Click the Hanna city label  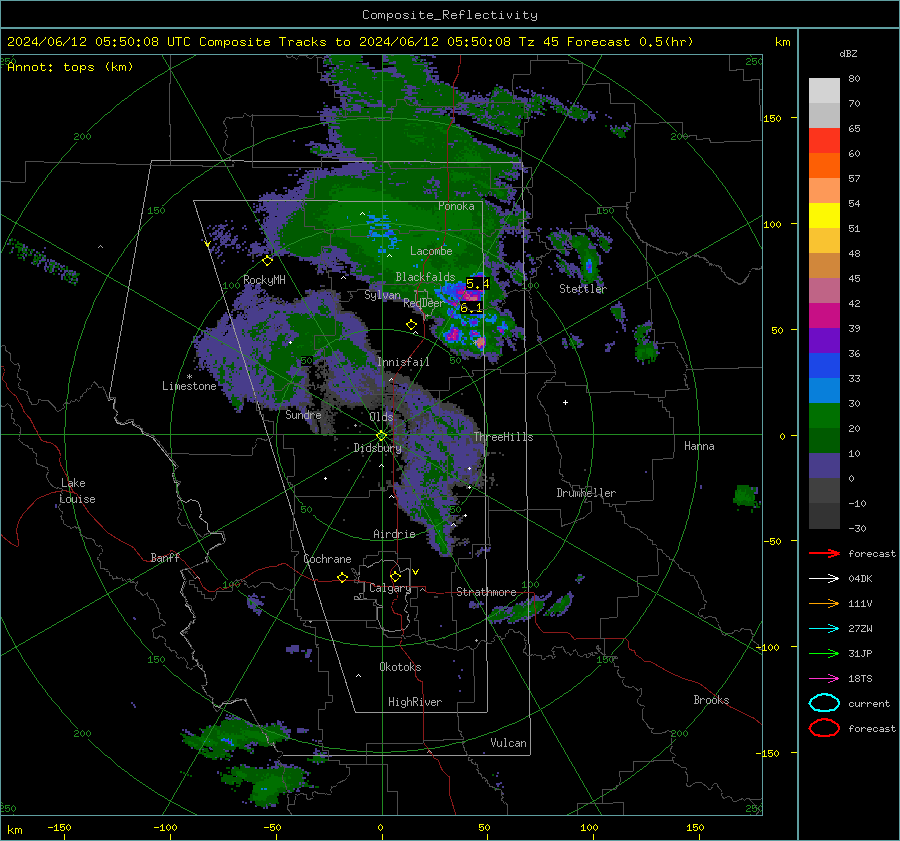tap(699, 446)
